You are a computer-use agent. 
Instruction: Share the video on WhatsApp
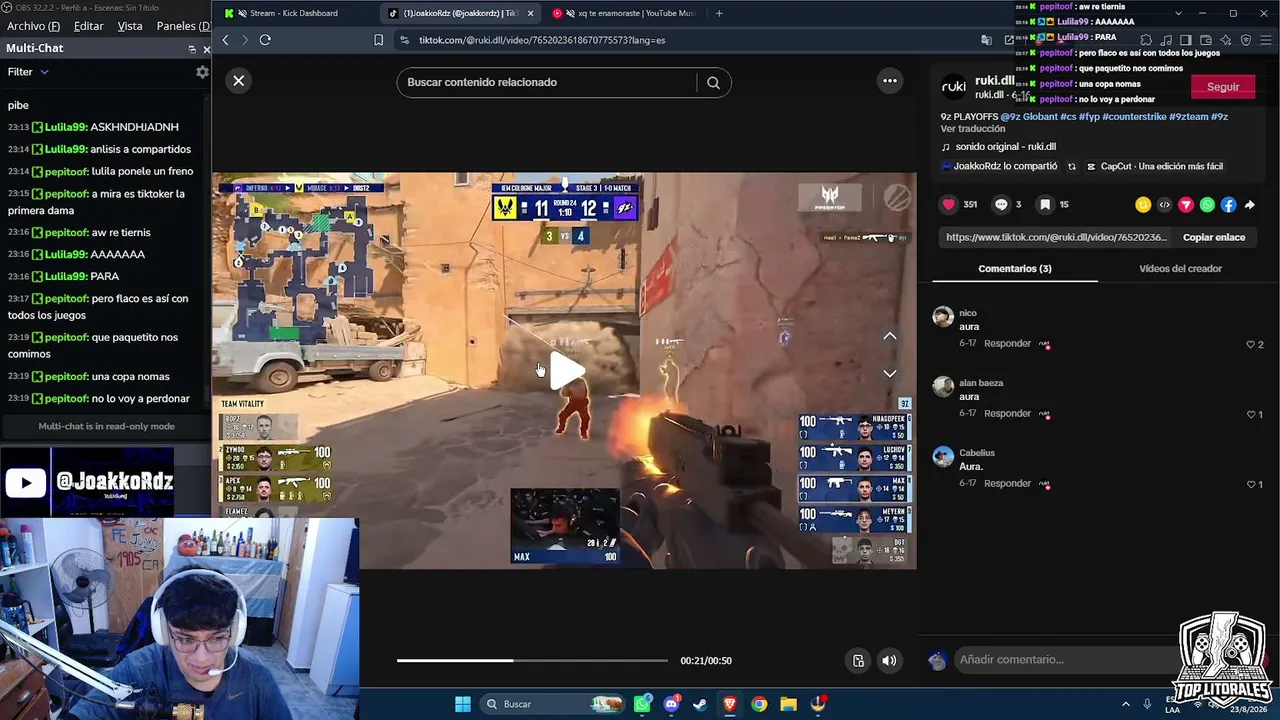pos(1207,205)
